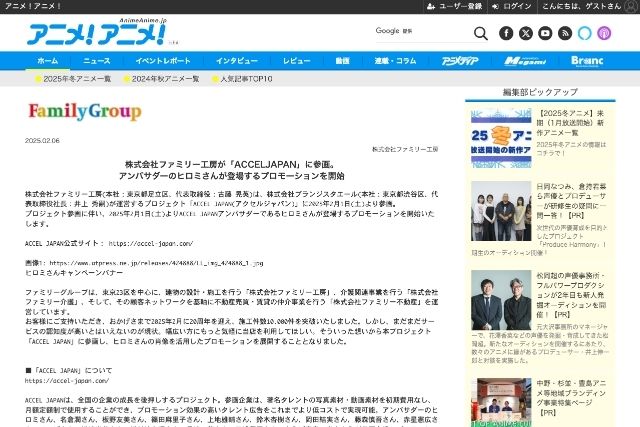Open the 中野・杉並・豊島アニメ branding article
640x427 pixels.
[x=571, y=398]
